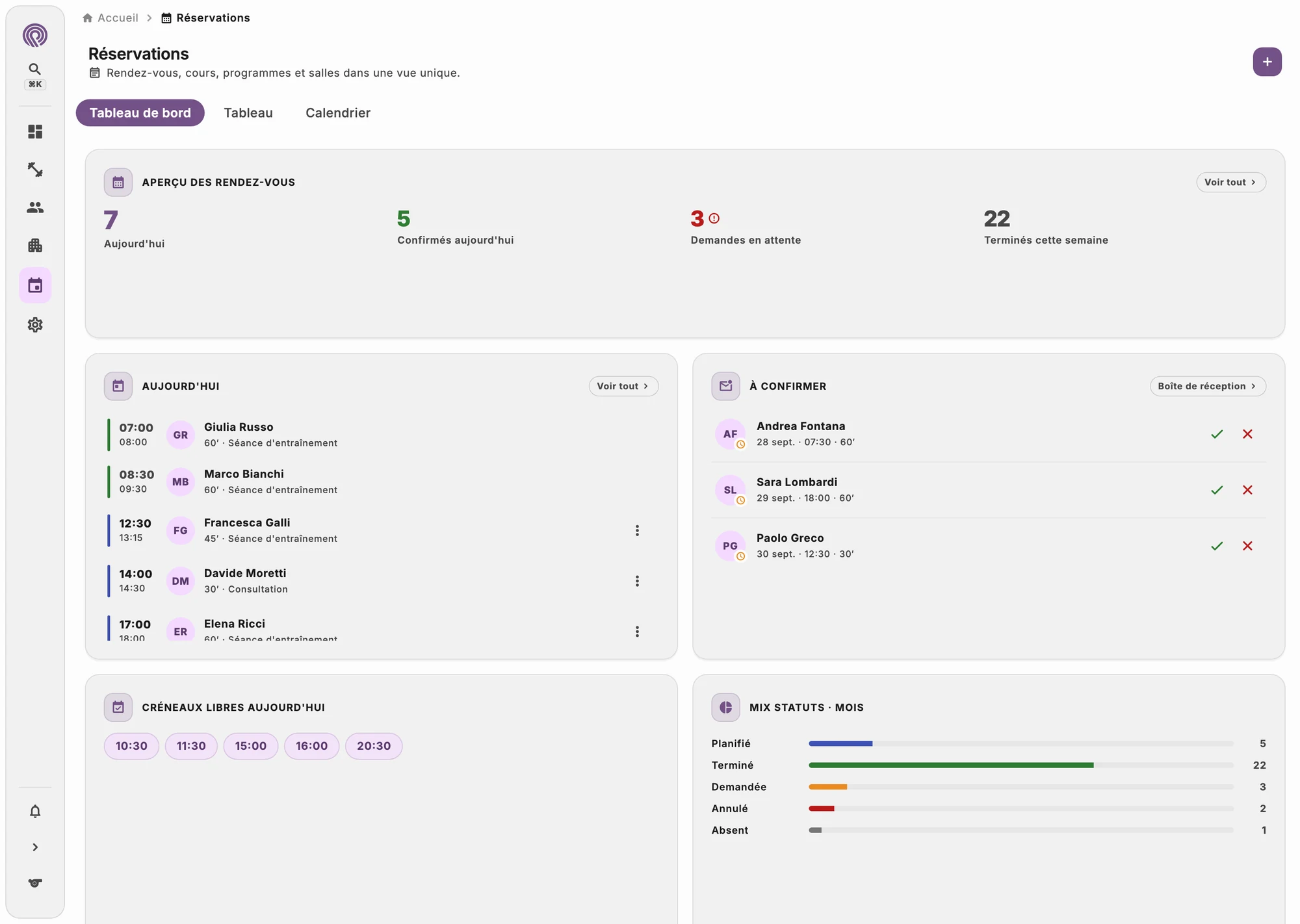Image resolution: width=1300 pixels, height=924 pixels.
Task: Reject Sara Lombardi's request with the red X
Action: [x=1247, y=490]
